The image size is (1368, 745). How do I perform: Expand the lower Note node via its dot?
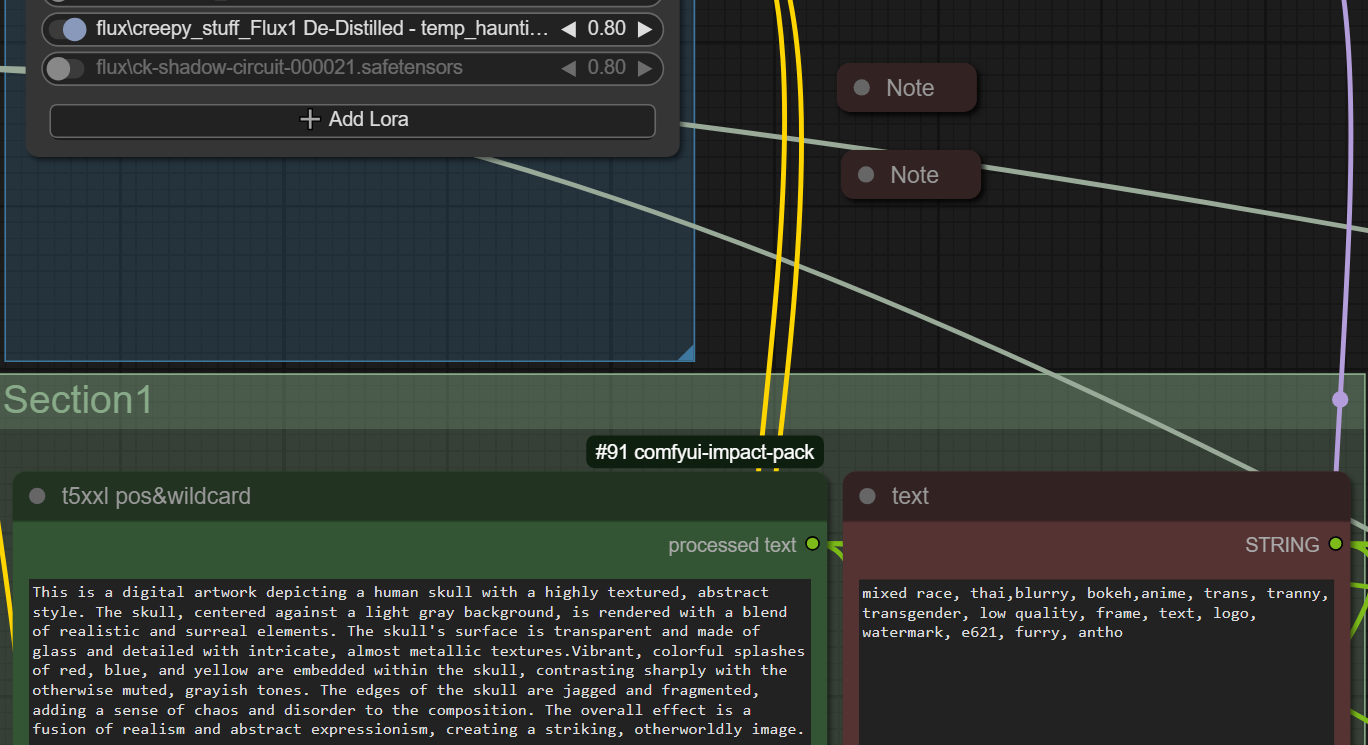pos(866,175)
